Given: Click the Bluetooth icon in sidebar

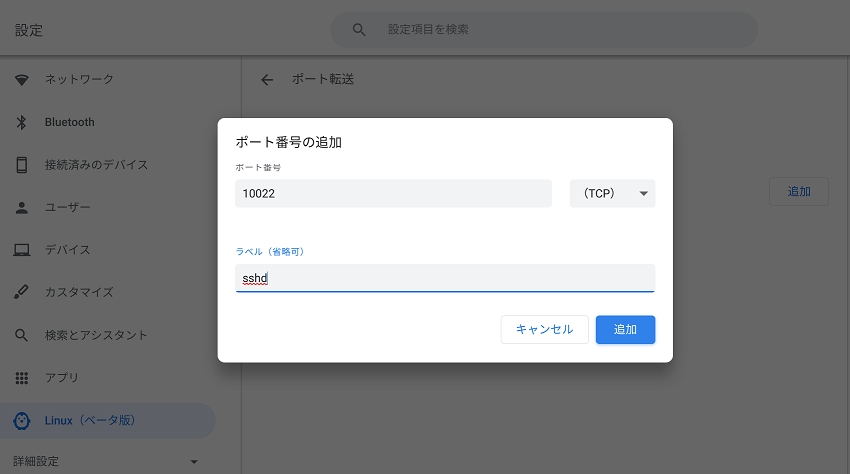Looking at the screenshot, I should coord(22,122).
